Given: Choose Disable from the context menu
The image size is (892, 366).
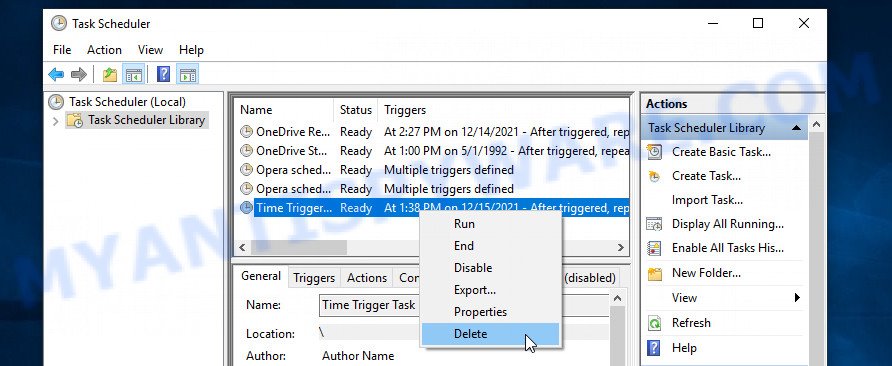Looking at the screenshot, I should point(490,268).
